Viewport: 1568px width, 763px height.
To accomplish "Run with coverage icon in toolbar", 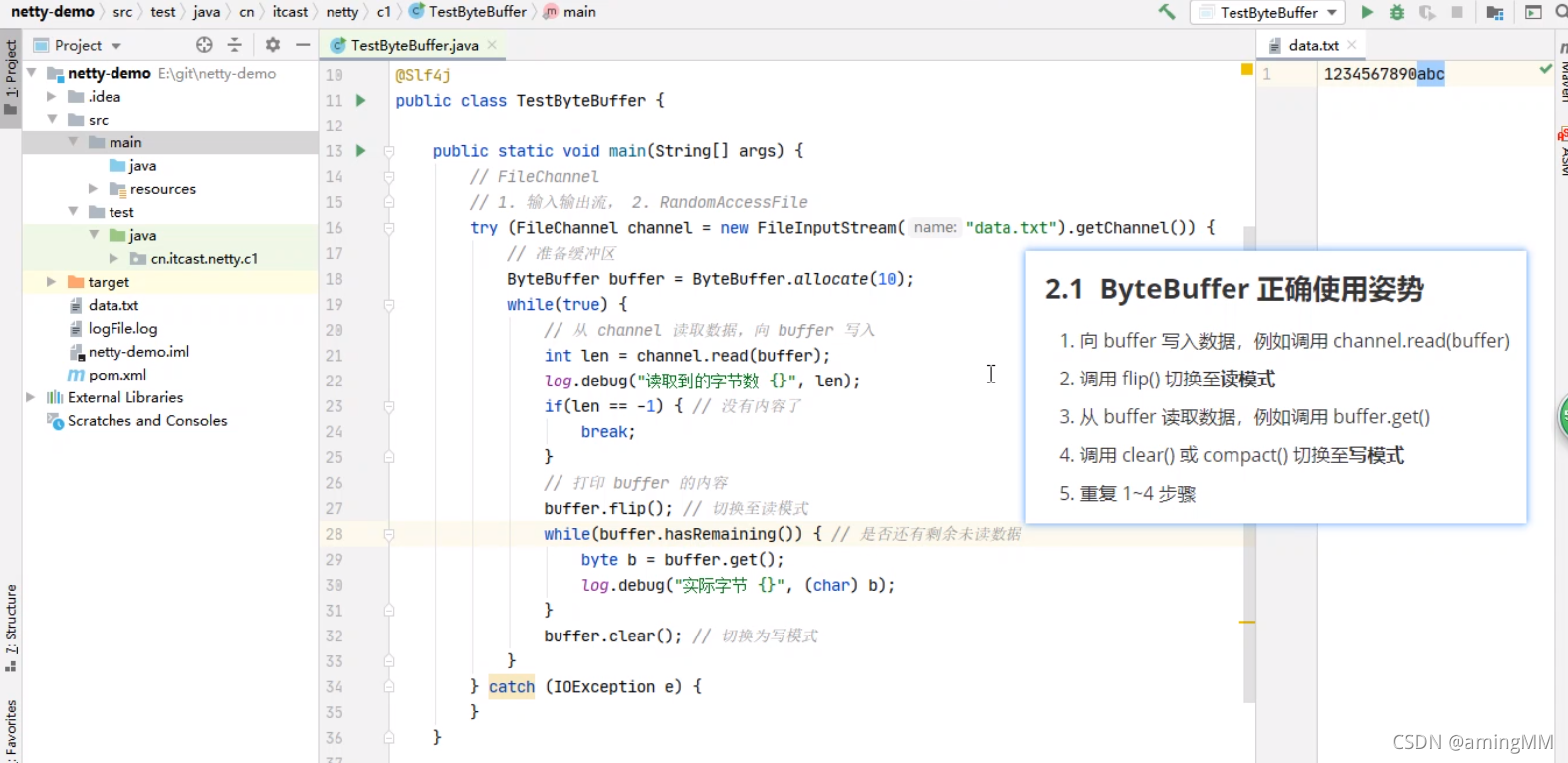I will point(1427,12).
